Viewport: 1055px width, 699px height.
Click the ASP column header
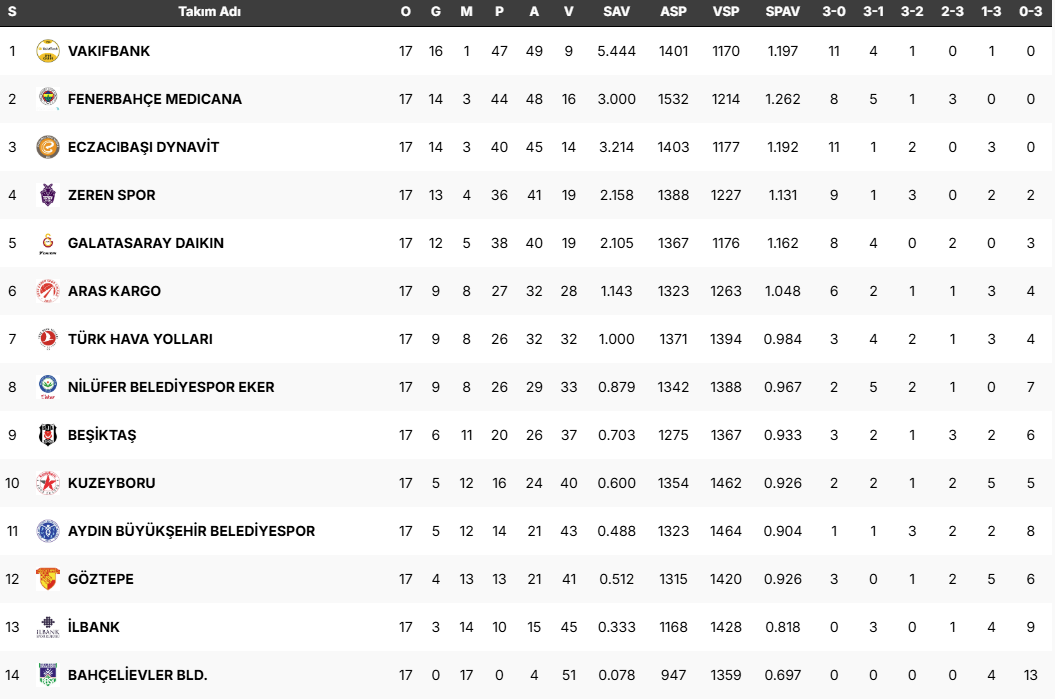click(x=673, y=12)
